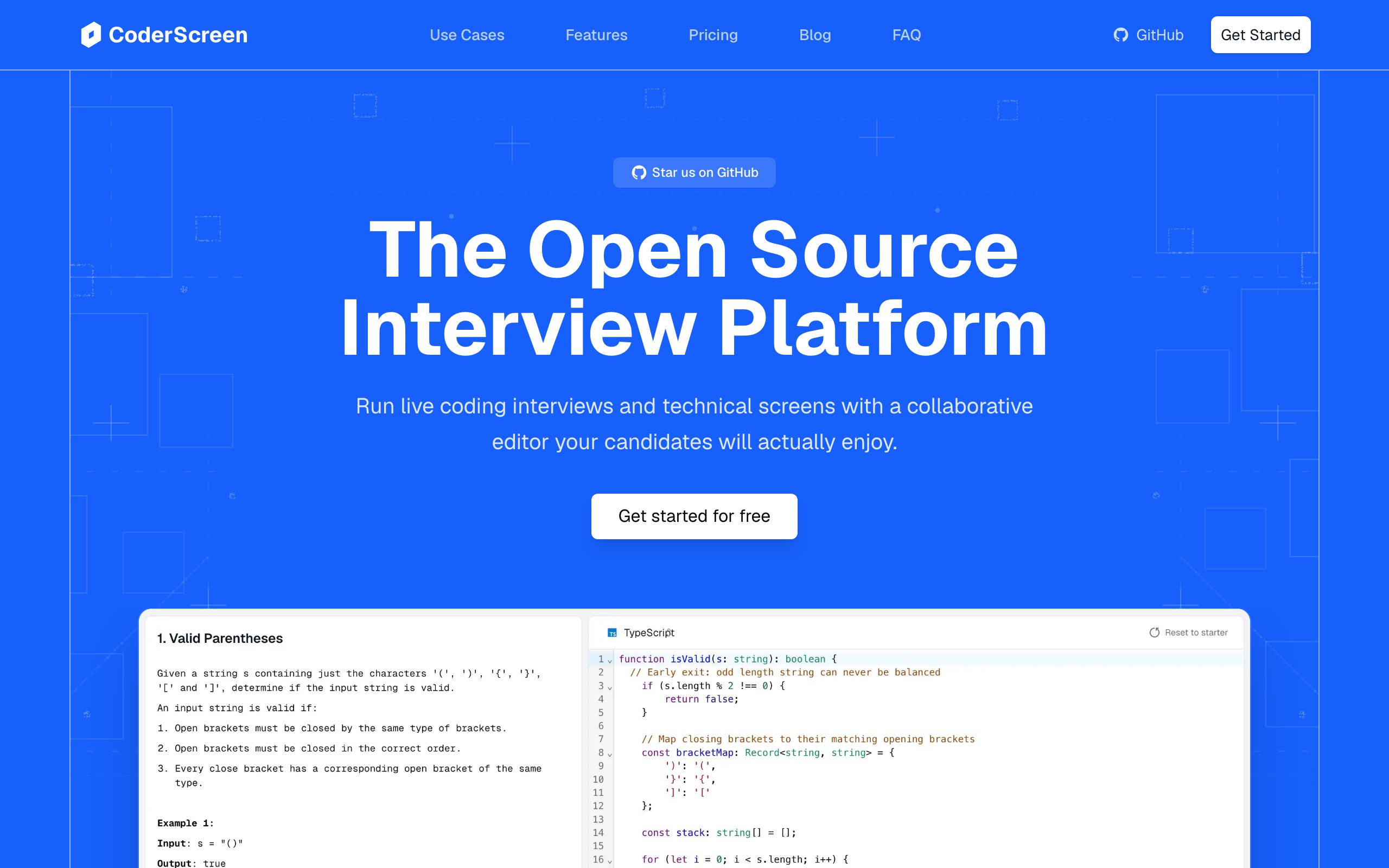Select the TypeScript language label
The width and height of the screenshot is (1389, 868).
tap(648, 633)
